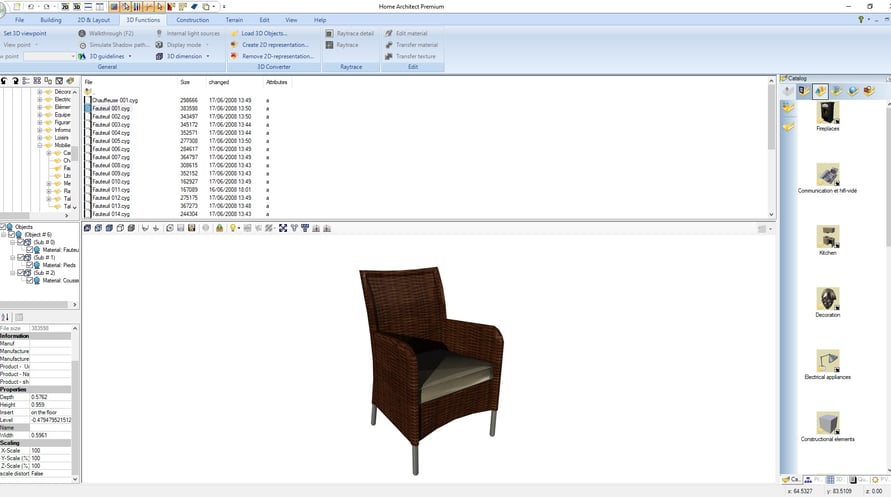This screenshot has height=497, width=891.
Task: Click the file list vertical scrollbar
Action: coord(771,148)
